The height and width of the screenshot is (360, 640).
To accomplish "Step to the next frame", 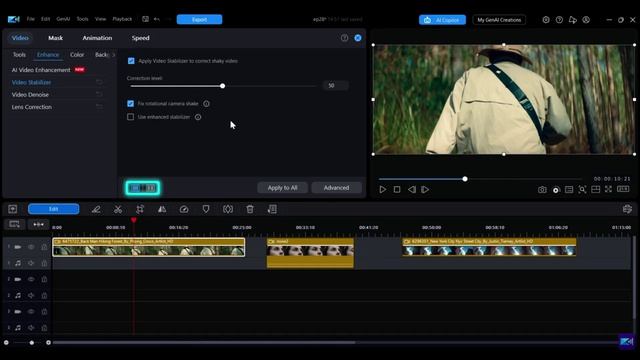I will click(425, 189).
